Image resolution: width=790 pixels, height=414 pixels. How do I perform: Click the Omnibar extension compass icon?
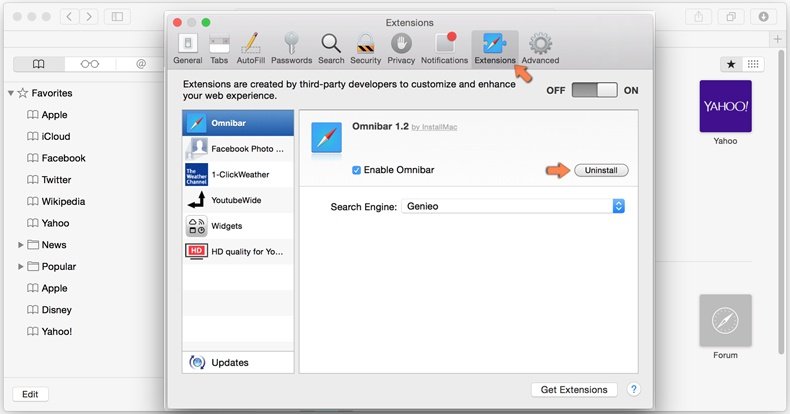tap(326, 137)
